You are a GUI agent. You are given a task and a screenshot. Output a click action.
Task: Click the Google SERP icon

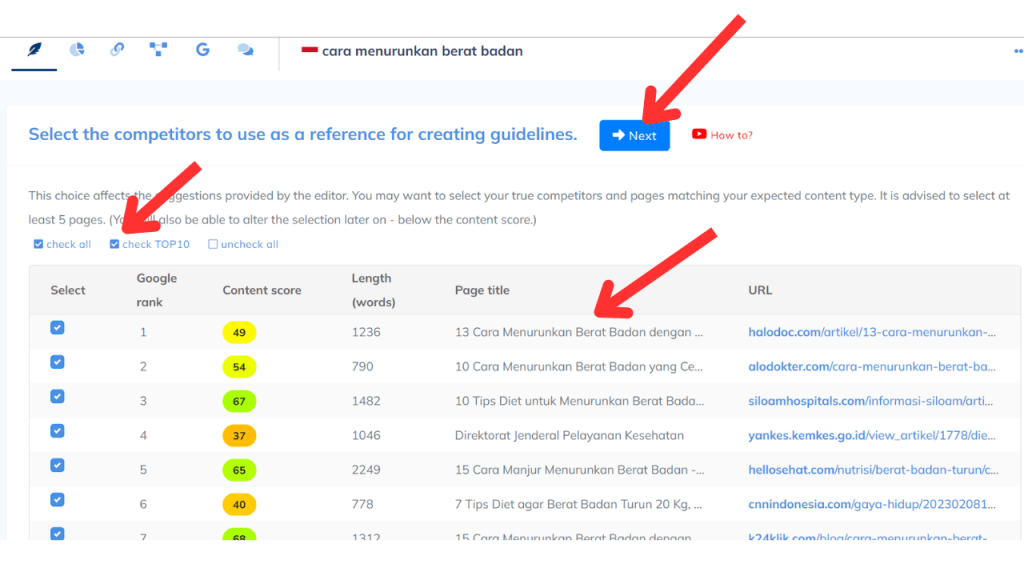202,49
